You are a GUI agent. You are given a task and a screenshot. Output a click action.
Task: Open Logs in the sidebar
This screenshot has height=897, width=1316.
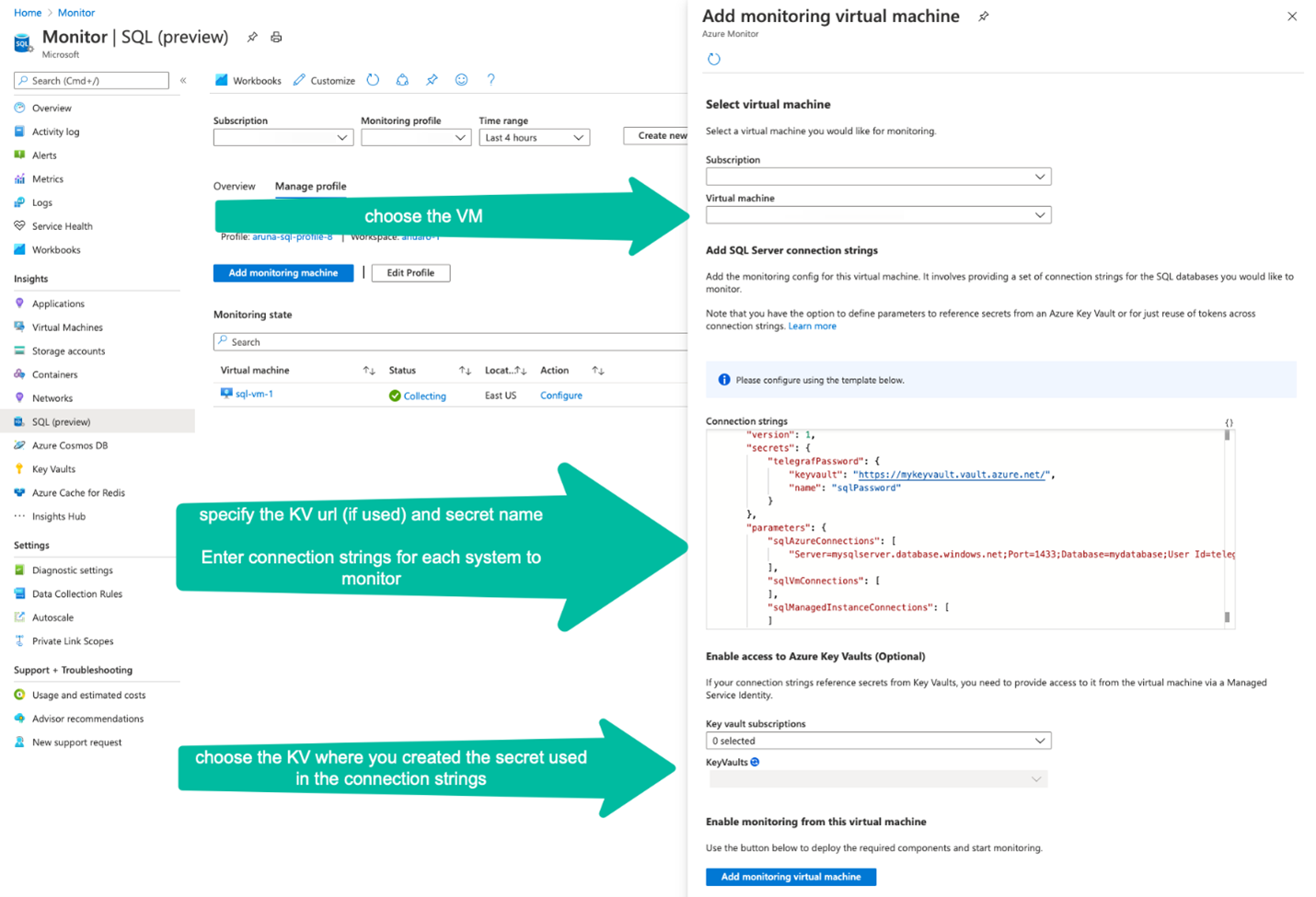[42, 202]
